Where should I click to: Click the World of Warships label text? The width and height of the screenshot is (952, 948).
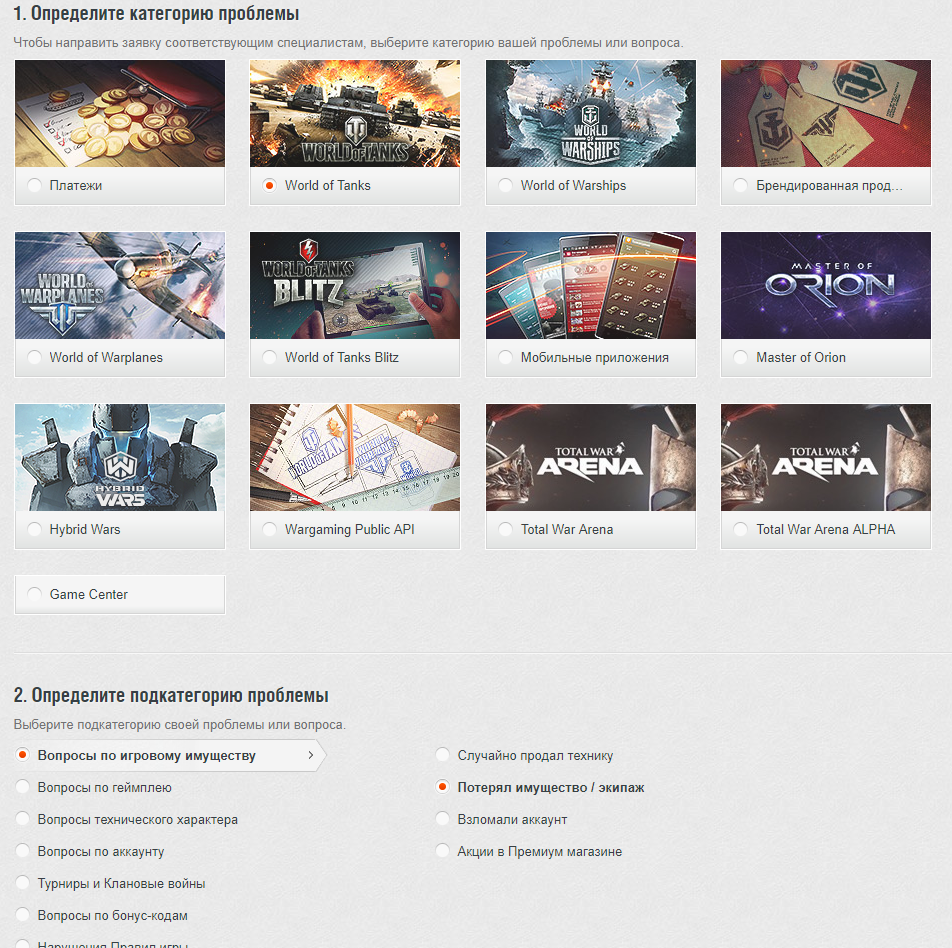[573, 185]
